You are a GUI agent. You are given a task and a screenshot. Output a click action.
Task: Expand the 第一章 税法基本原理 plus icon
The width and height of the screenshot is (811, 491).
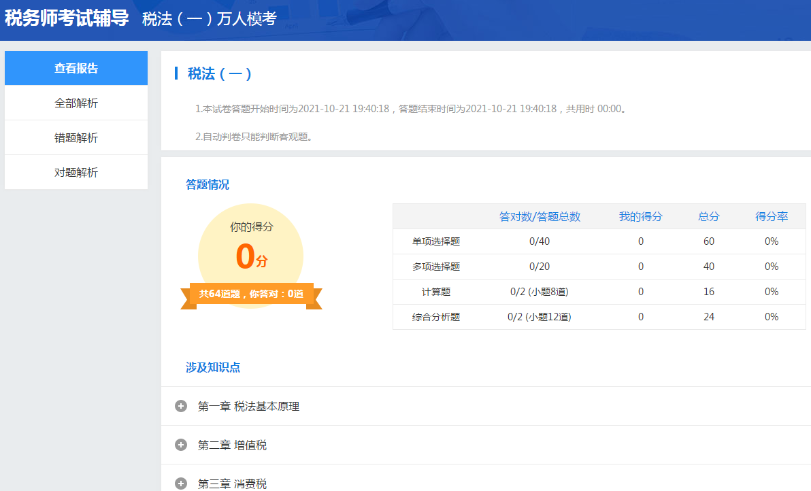[x=181, y=406]
